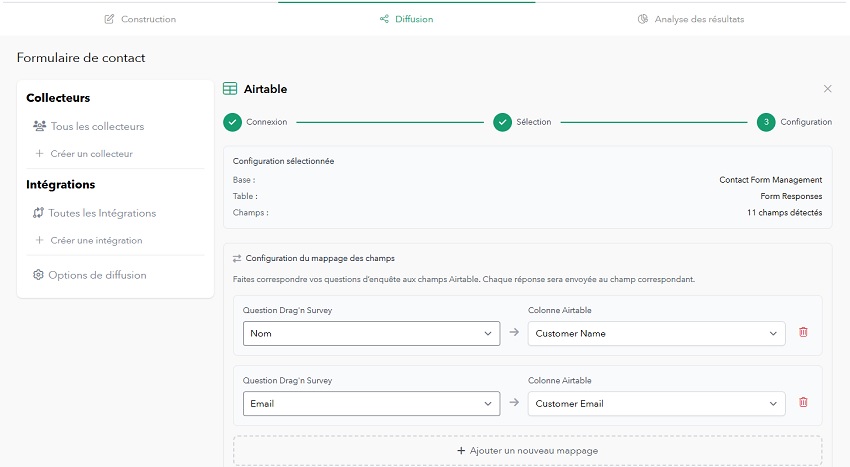This screenshot has width=850, height=467.
Task: Click Ajouter un nouveau mappage
Action: tap(527, 451)
